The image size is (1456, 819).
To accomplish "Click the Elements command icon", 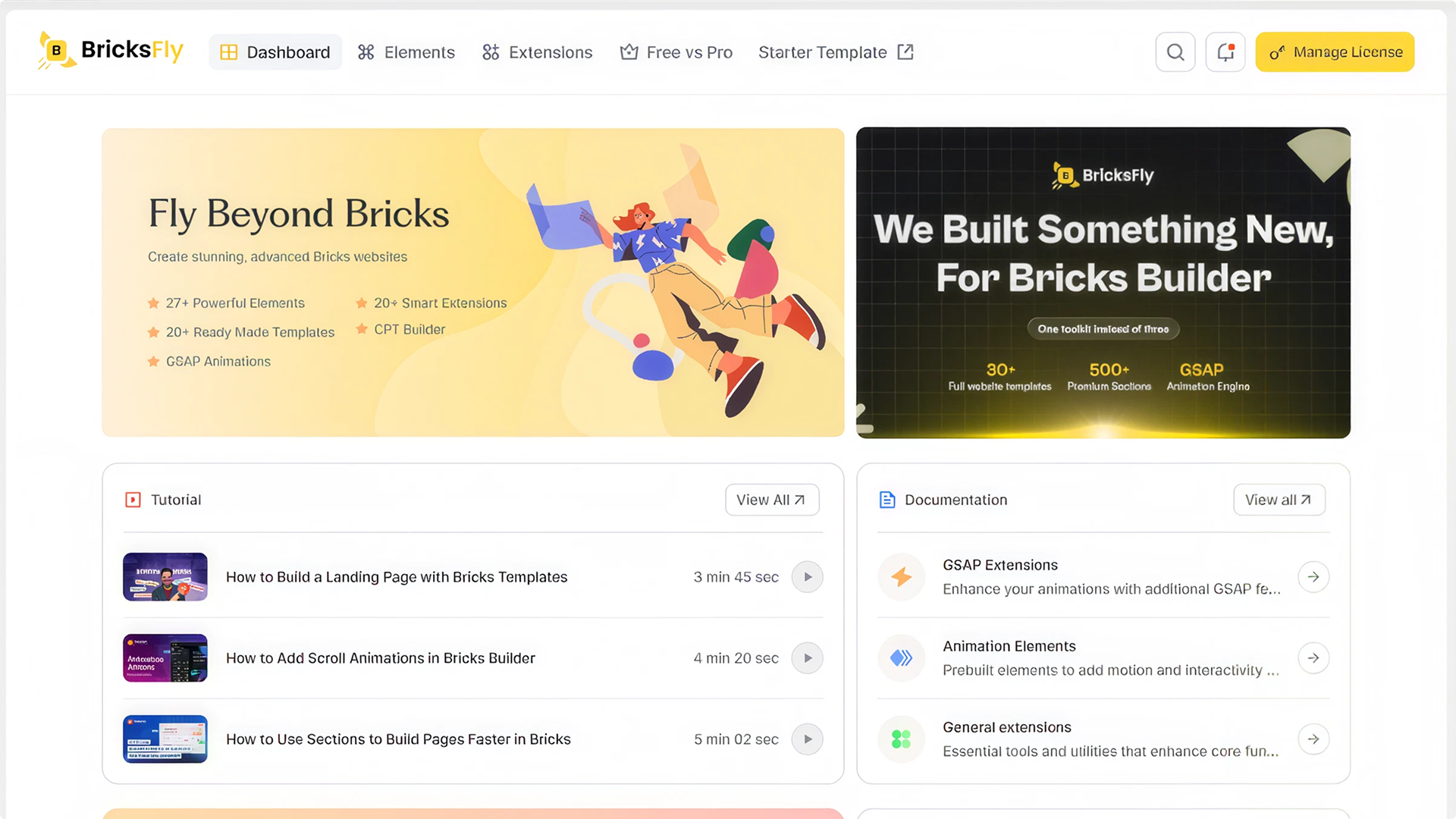I will [366, 52].
